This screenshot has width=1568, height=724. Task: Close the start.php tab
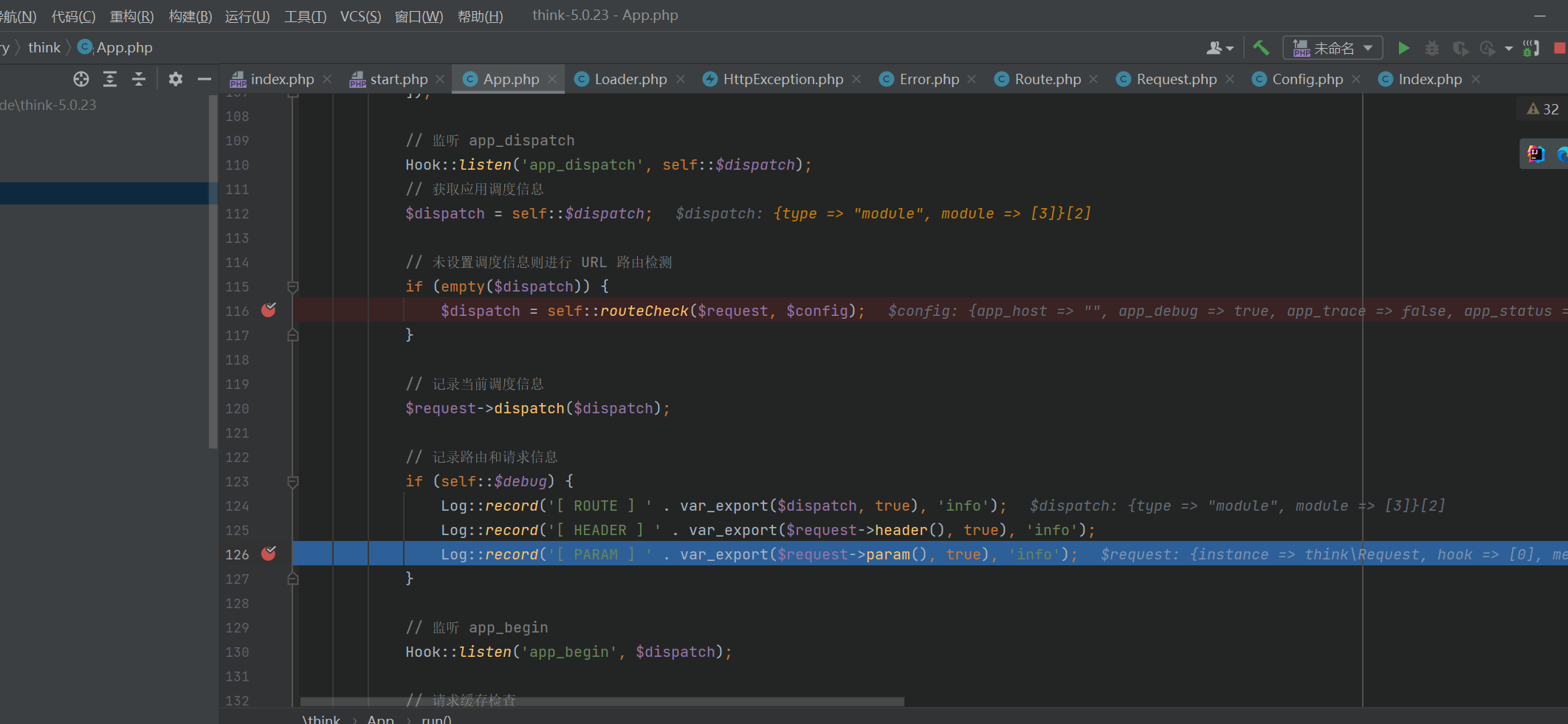tap(440, 79)
